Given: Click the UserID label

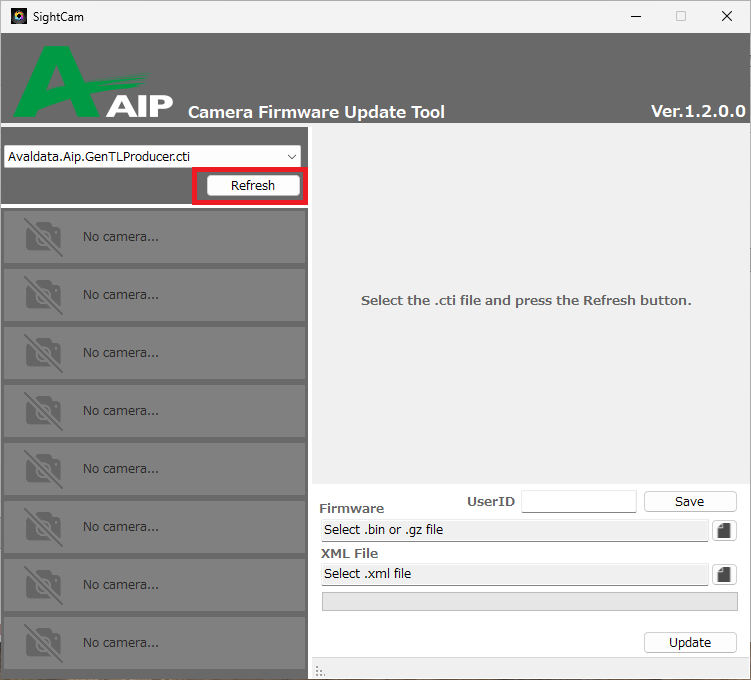Looking at the screenshot, I should click(x=491, y=501).
